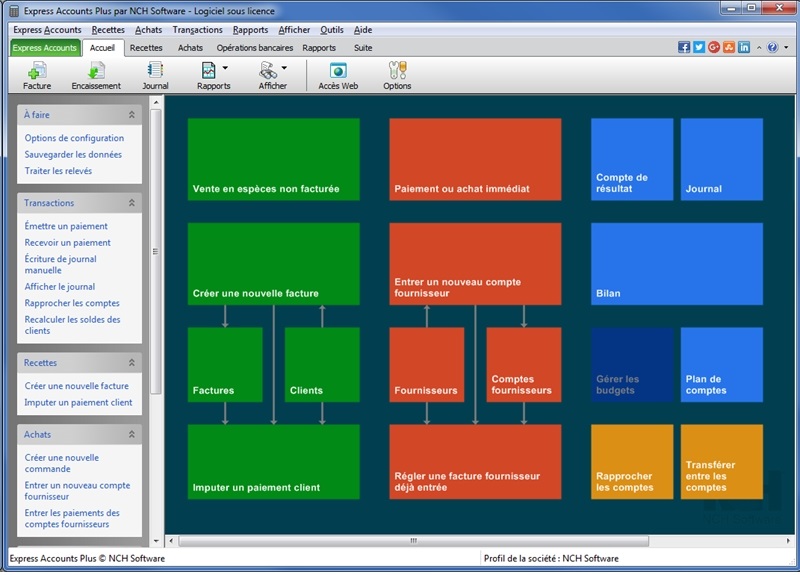Switch to the Suite tab
800x575 pixels.
tap(363, 48)
